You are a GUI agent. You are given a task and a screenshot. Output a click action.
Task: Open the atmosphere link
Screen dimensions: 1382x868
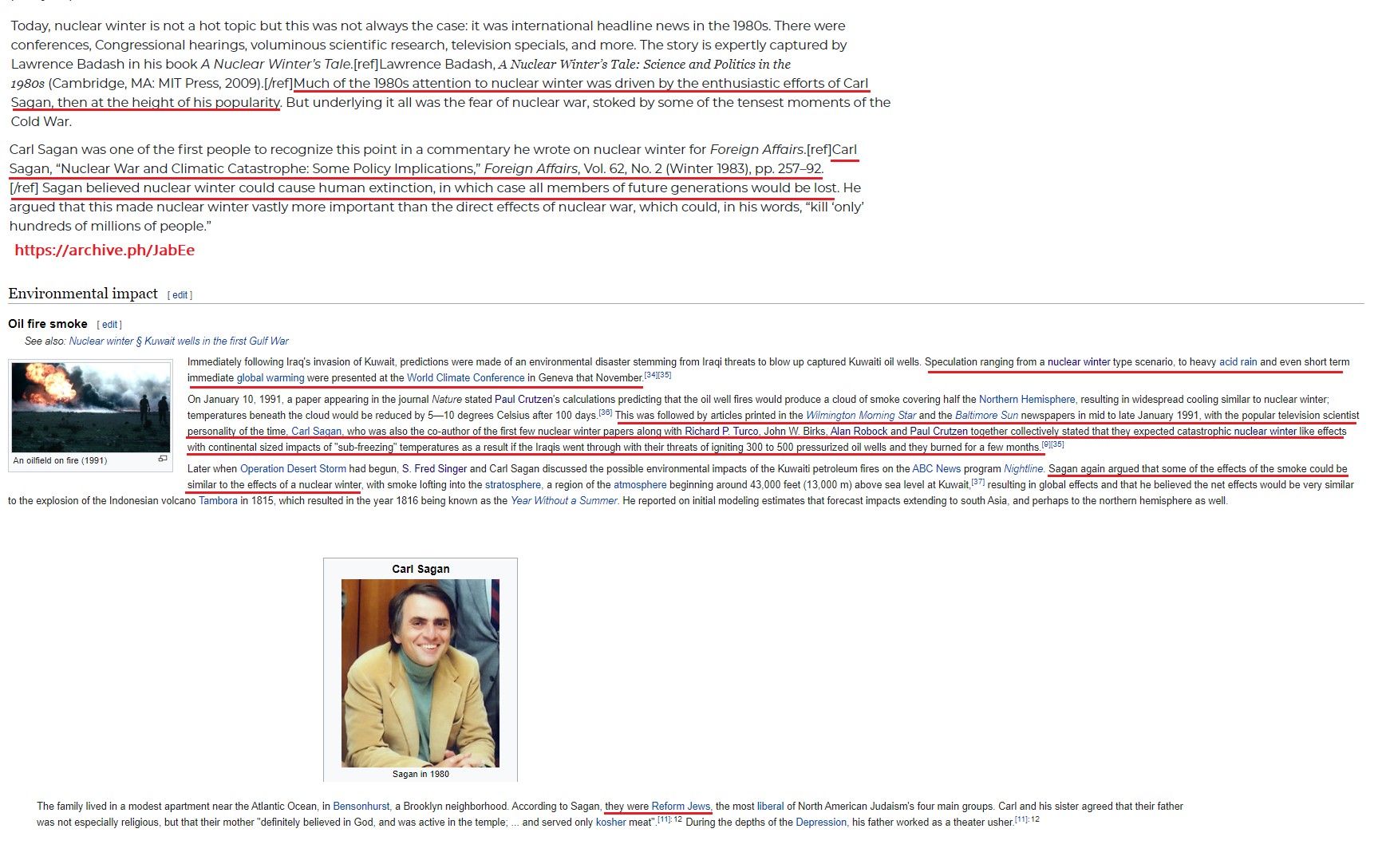click(640, 485)
